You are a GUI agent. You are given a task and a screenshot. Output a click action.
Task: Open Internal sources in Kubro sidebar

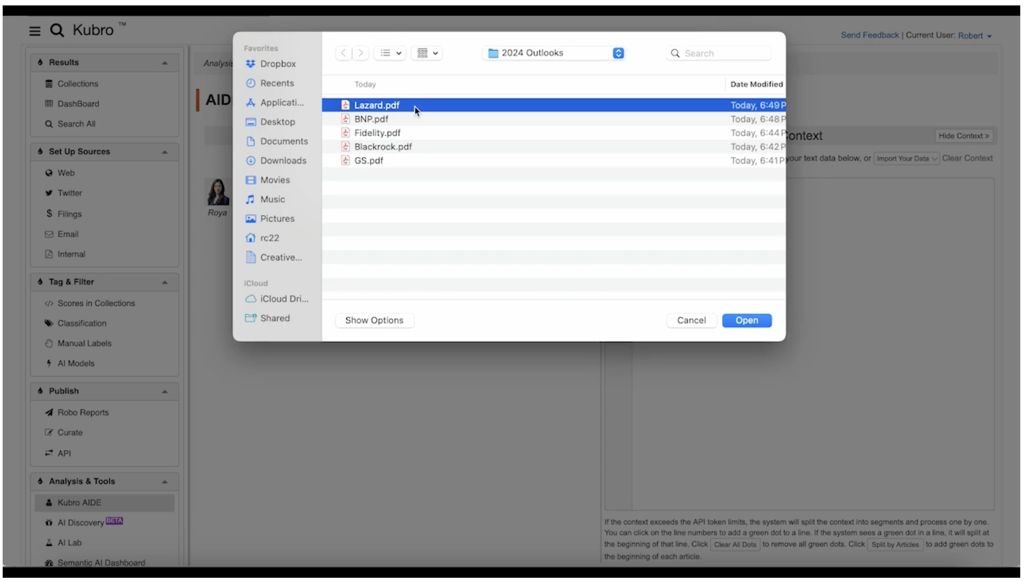[65, 255]
